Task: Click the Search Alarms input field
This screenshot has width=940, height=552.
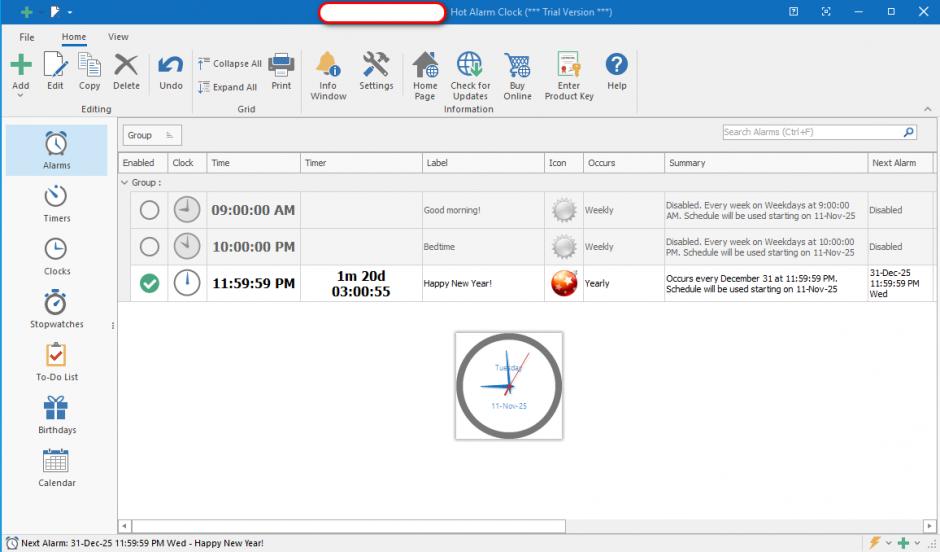Action: pos(812,132)
